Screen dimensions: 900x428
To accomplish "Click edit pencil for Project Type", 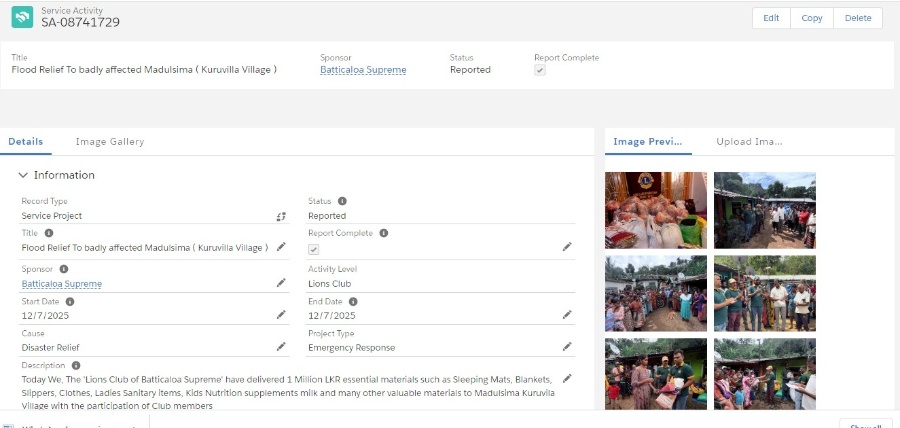I will [x=567, y=347].
